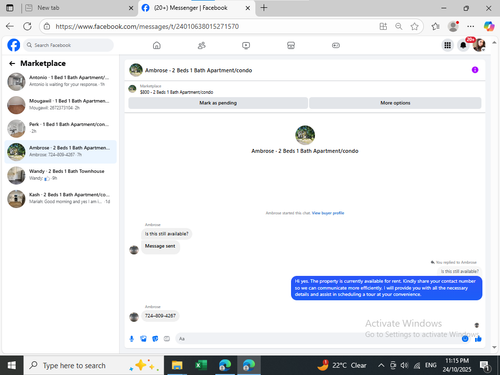Click browser Back arrow
Image resolution: width=500 pixels, height=375 pixels.
tap(10, 26)
